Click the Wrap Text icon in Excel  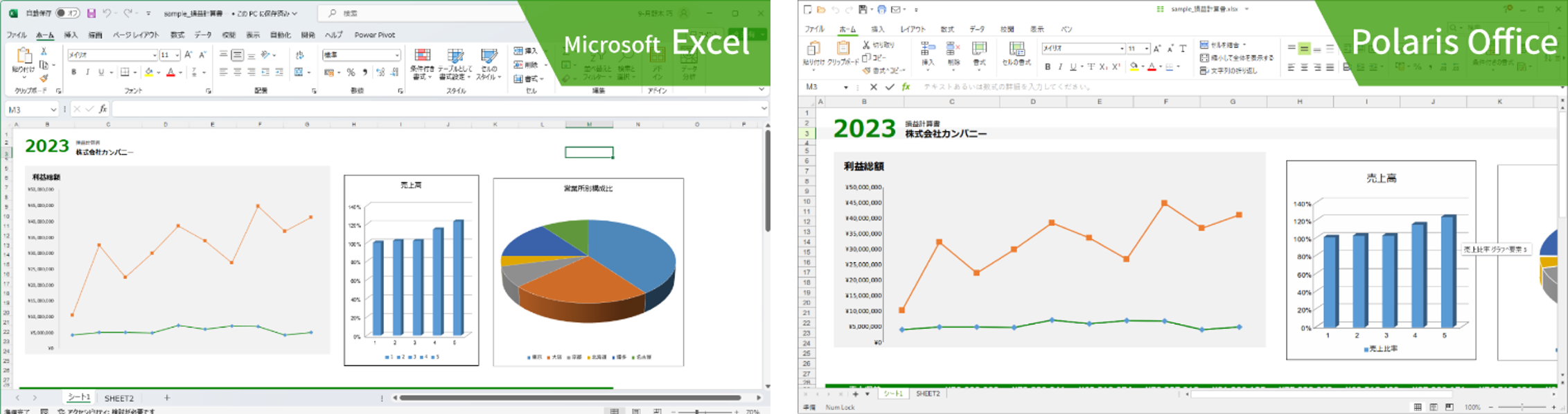pyautogui.click(x=299, y=55)
